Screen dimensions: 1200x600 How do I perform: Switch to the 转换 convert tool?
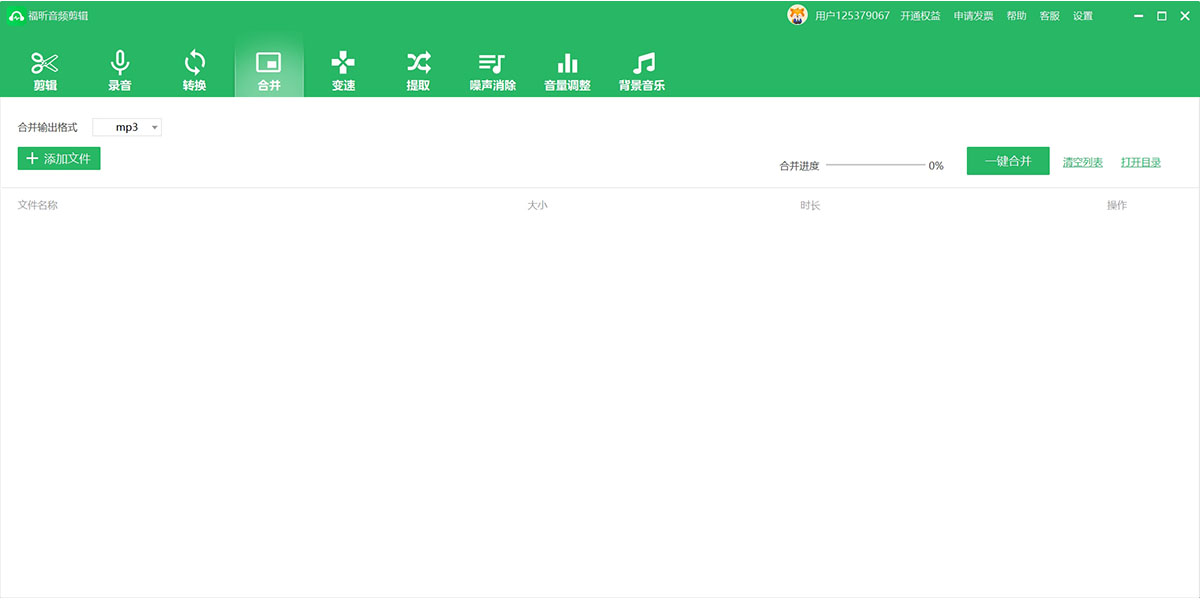point(194,70)
